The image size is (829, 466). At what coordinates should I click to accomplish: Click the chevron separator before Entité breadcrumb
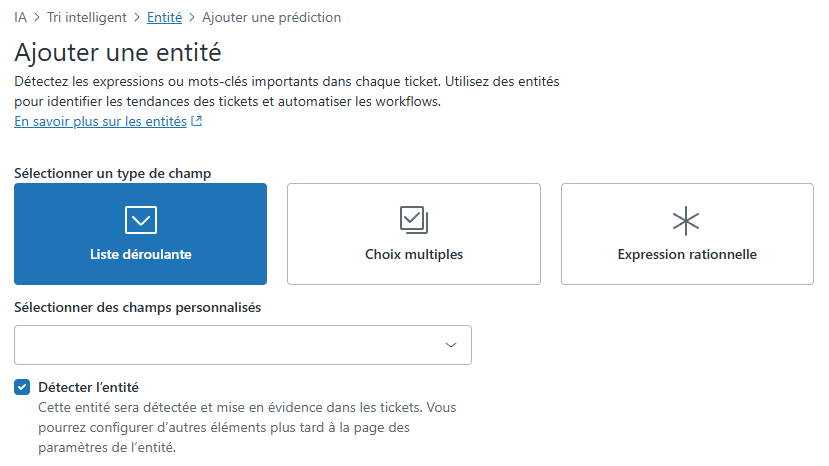coord(137,17)
